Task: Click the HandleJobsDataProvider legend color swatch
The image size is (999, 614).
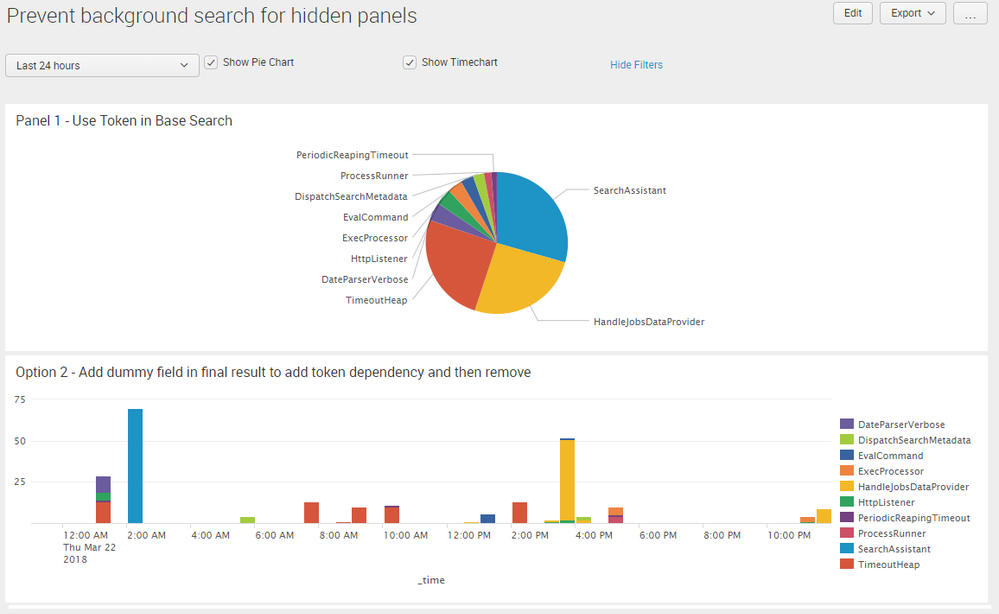Action: (847, 487)
